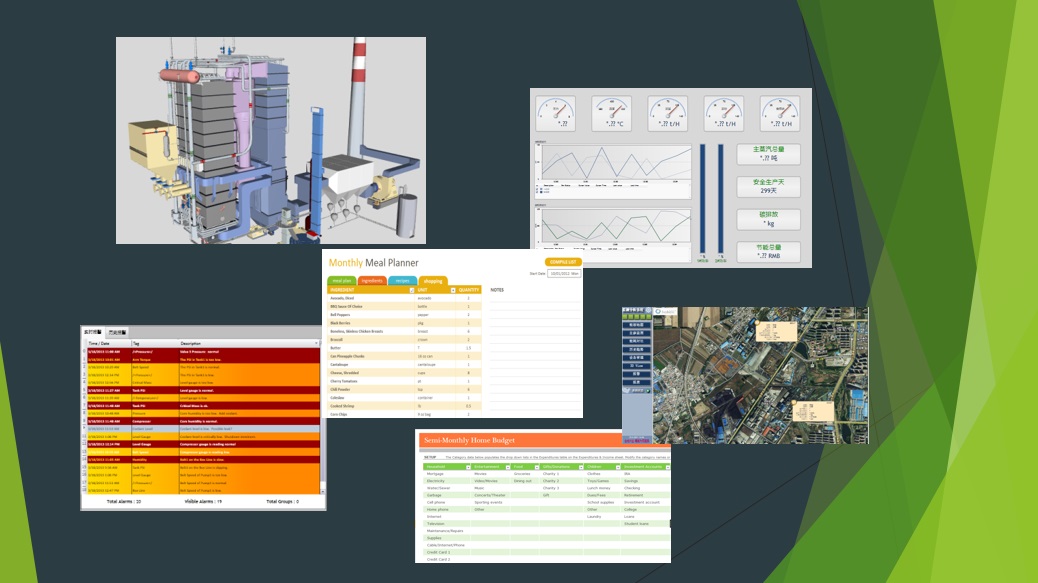Click the temperature gauge showing °C

(x=611, y=113)
